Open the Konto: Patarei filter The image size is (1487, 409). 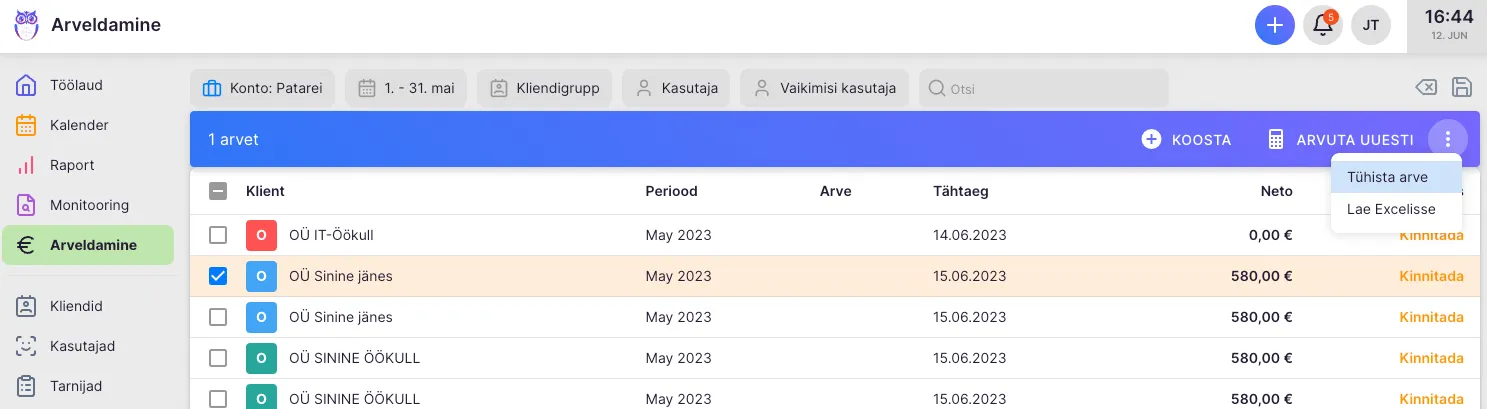(x=264, y=88)
